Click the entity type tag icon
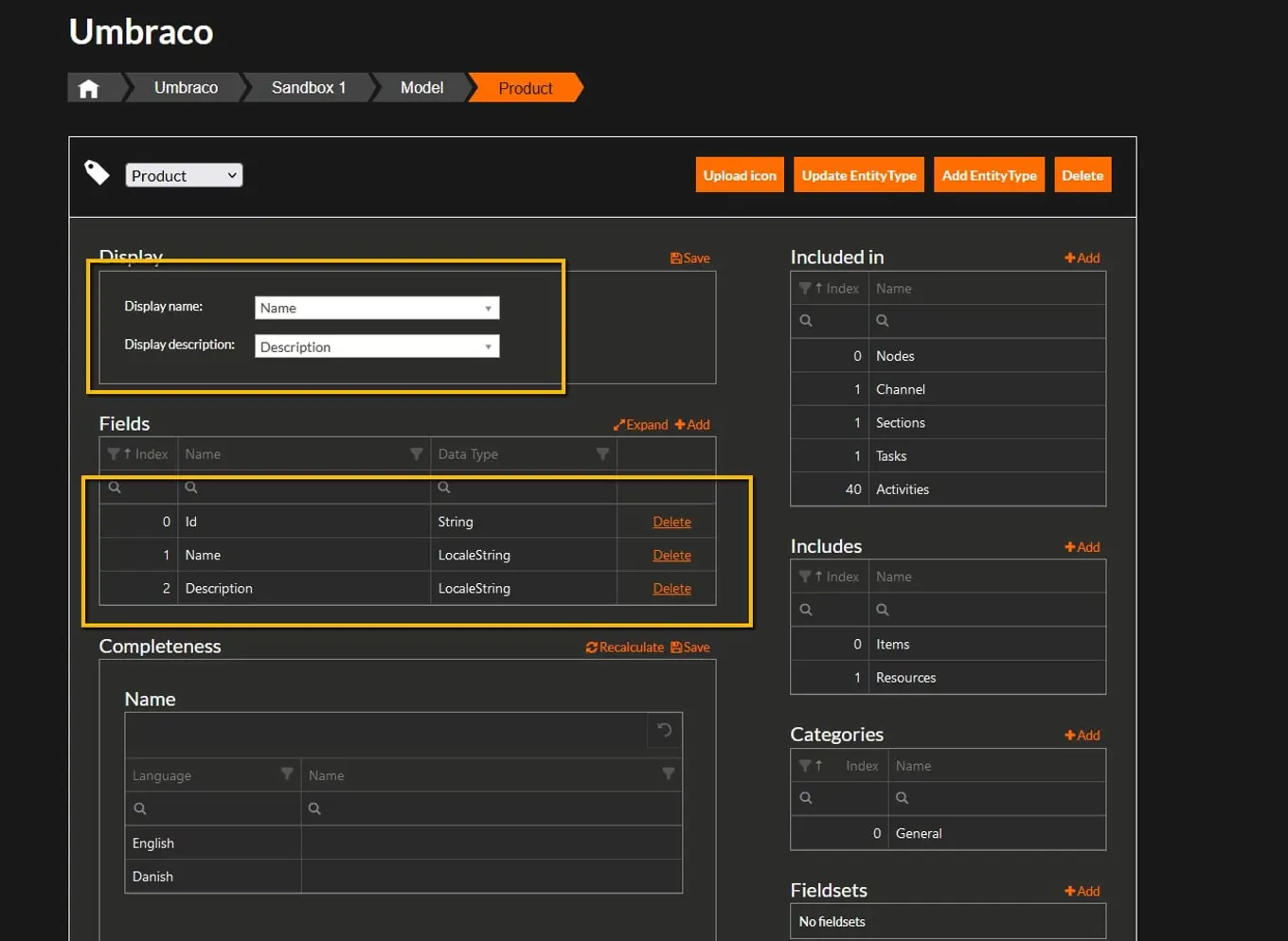This screenshot has height=941, width=1288. coord(97,172)
